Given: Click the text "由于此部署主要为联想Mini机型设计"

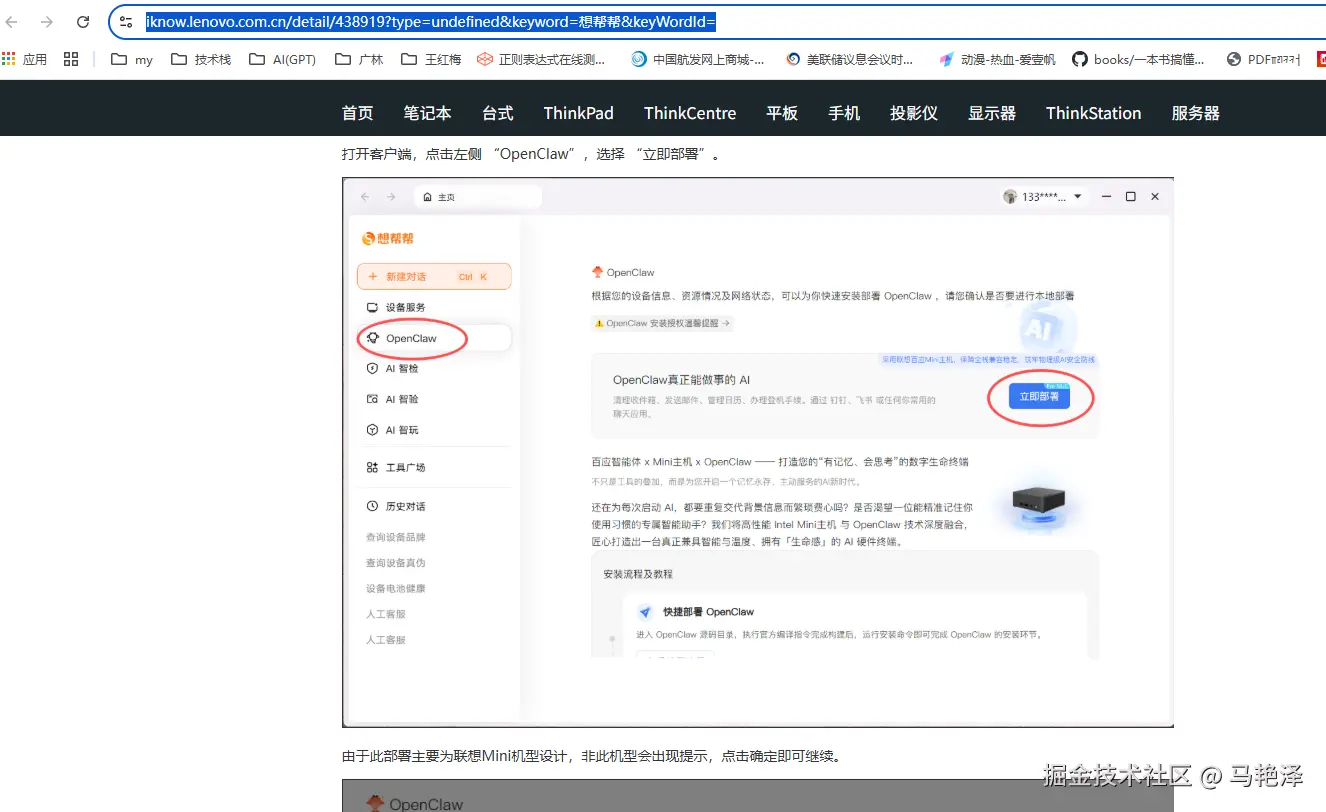Looking at the screenshot, I should point(454,756).
